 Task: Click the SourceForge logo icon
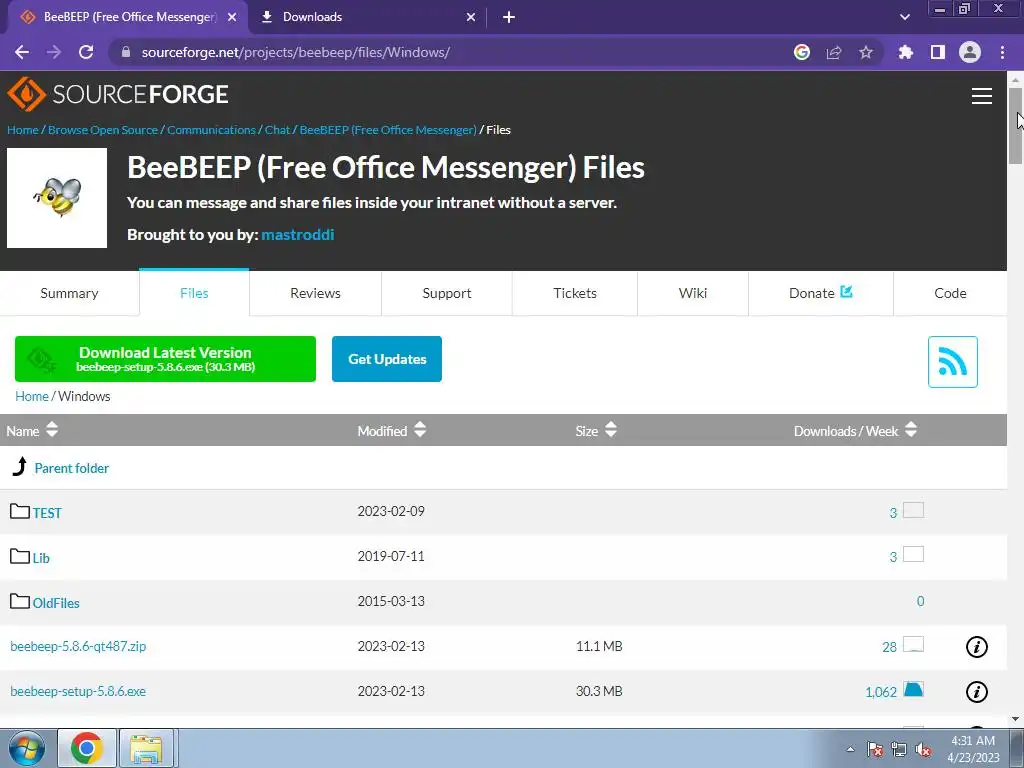(26, 94)
